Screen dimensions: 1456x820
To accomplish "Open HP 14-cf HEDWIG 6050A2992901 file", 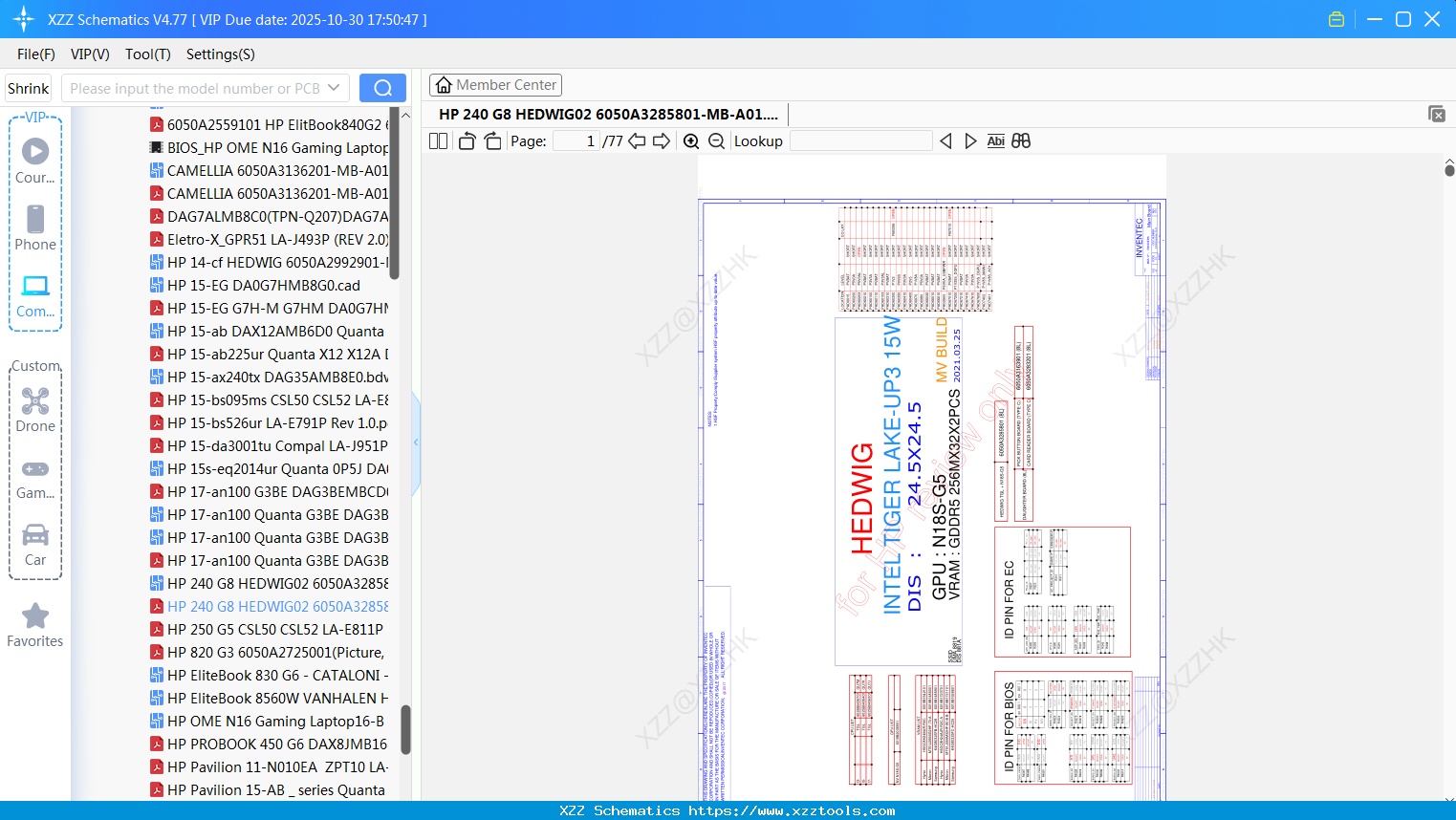I will click(269, 262).
